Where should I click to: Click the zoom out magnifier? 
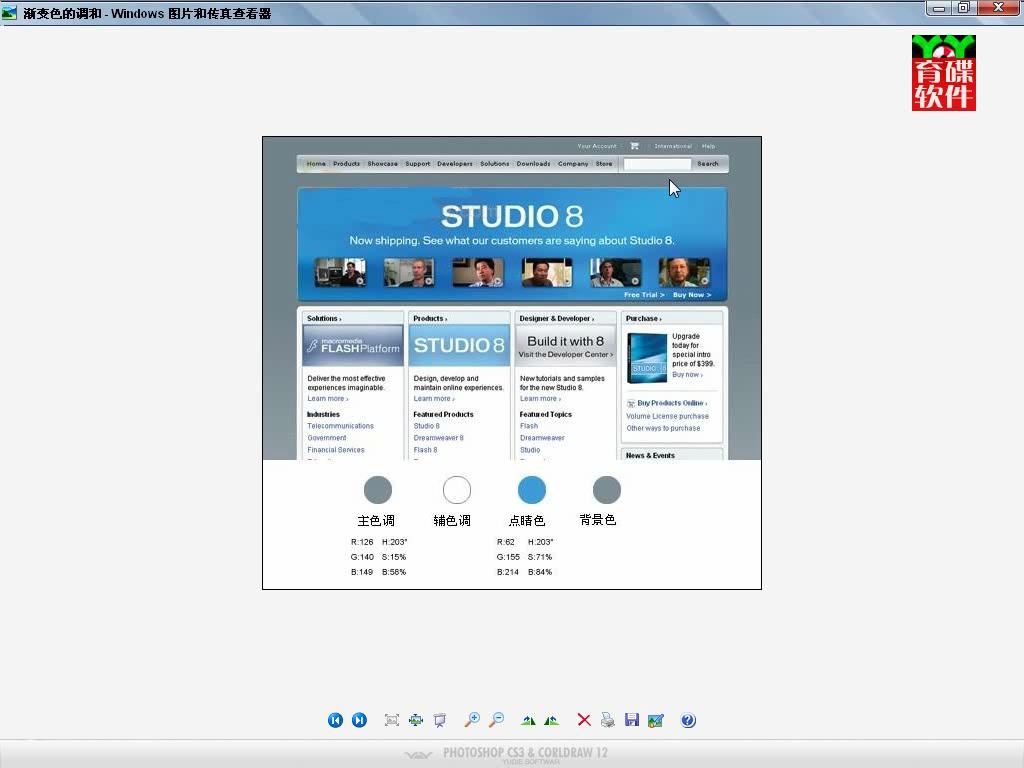pos(496,720)
